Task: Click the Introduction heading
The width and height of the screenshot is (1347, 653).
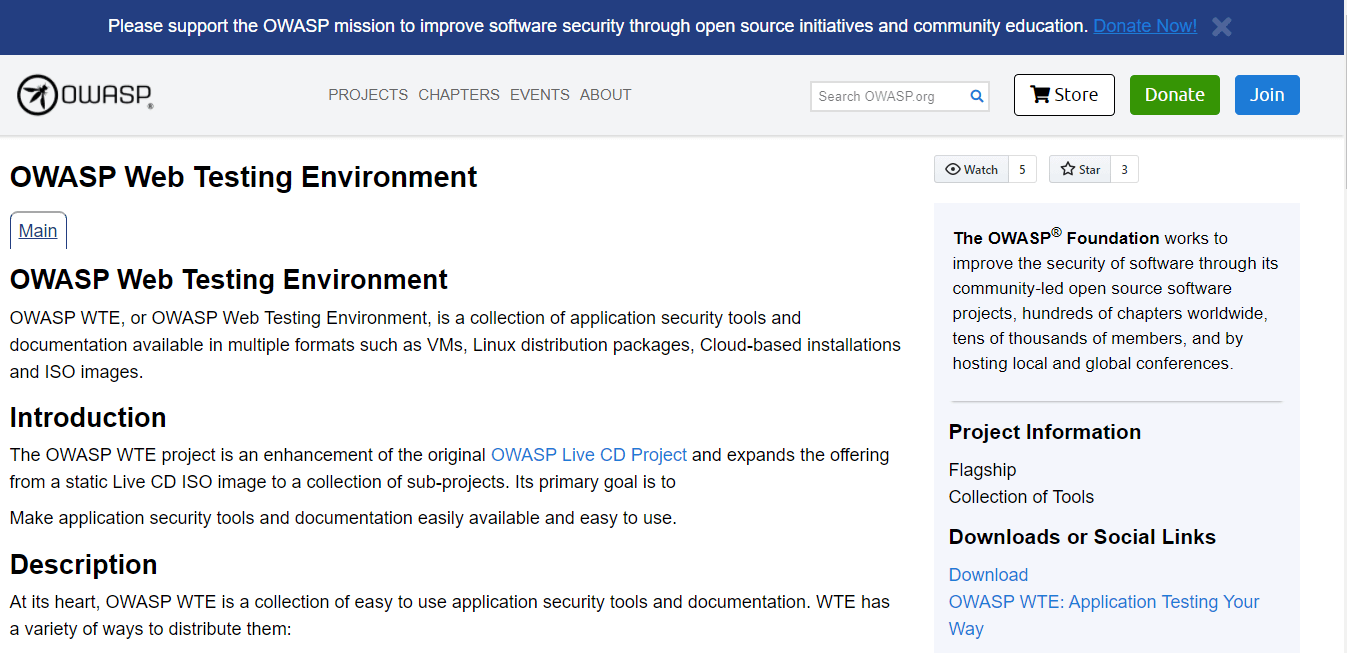Action: point(88,417)
